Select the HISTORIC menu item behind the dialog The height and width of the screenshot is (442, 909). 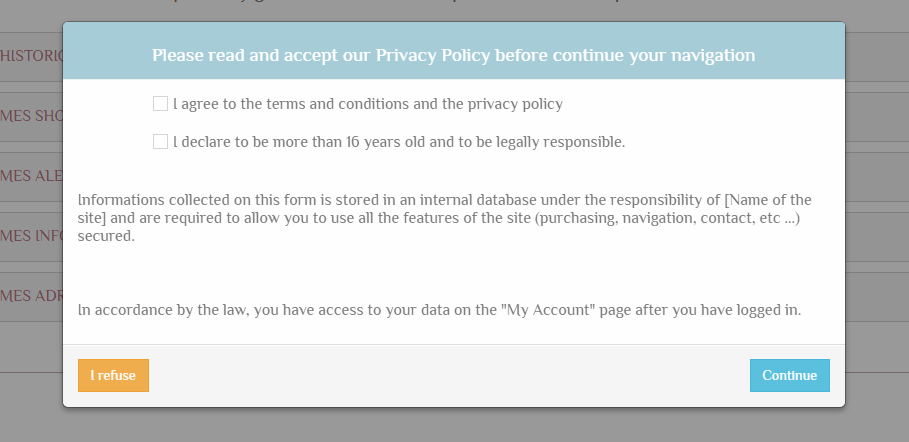click(32, 57)
